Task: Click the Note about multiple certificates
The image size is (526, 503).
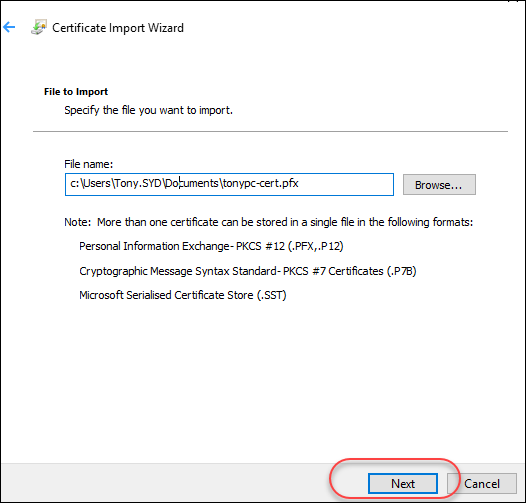Action: coord(269,222)
